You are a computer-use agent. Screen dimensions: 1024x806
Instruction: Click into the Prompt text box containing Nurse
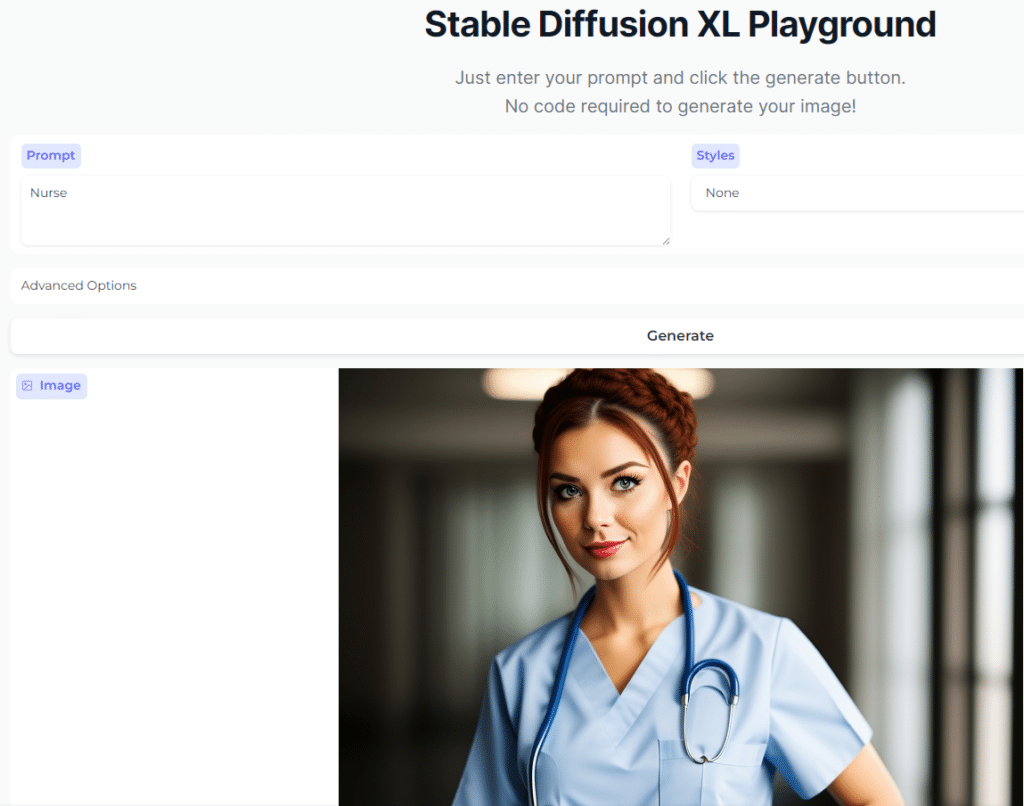coord(345,210)
